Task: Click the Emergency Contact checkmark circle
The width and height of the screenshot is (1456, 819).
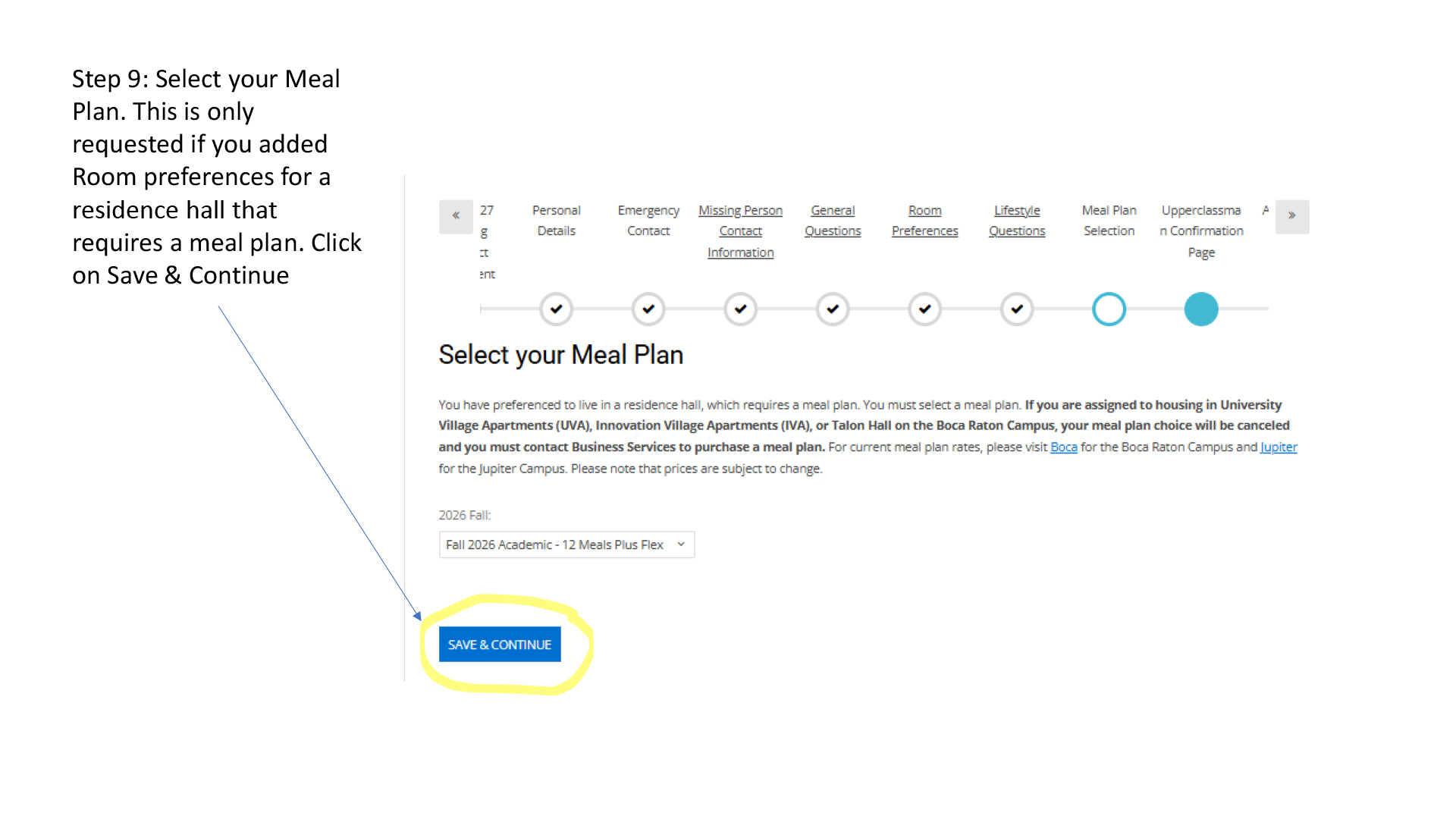Action: (x=648, y=309)
